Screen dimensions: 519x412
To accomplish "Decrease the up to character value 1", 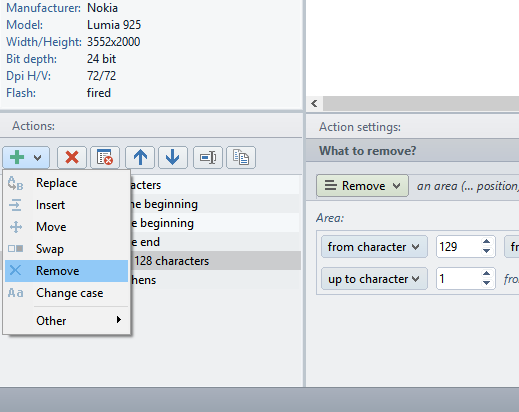I will 487,283.
